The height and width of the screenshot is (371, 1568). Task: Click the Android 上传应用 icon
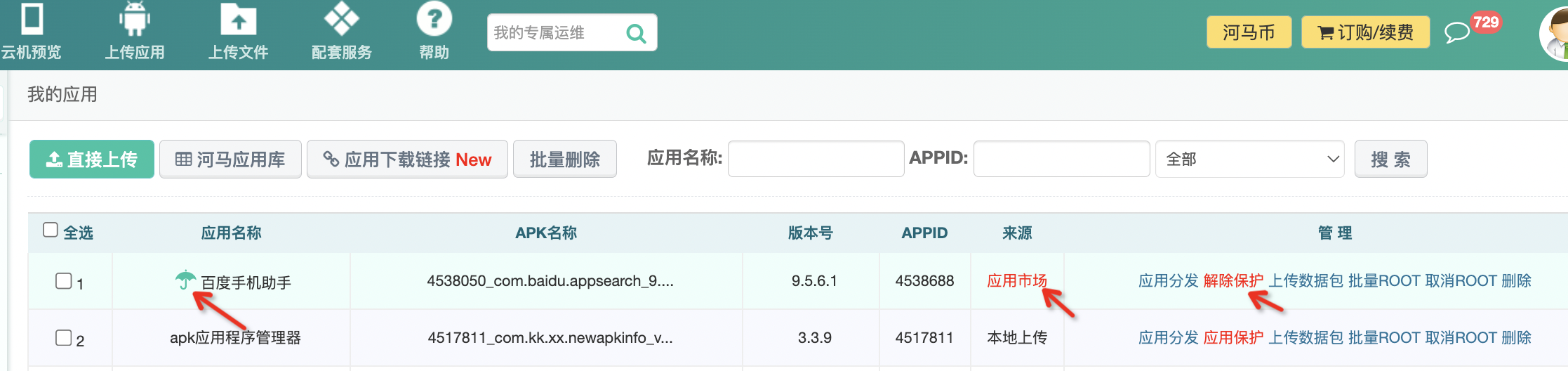(x=134, y=20)
